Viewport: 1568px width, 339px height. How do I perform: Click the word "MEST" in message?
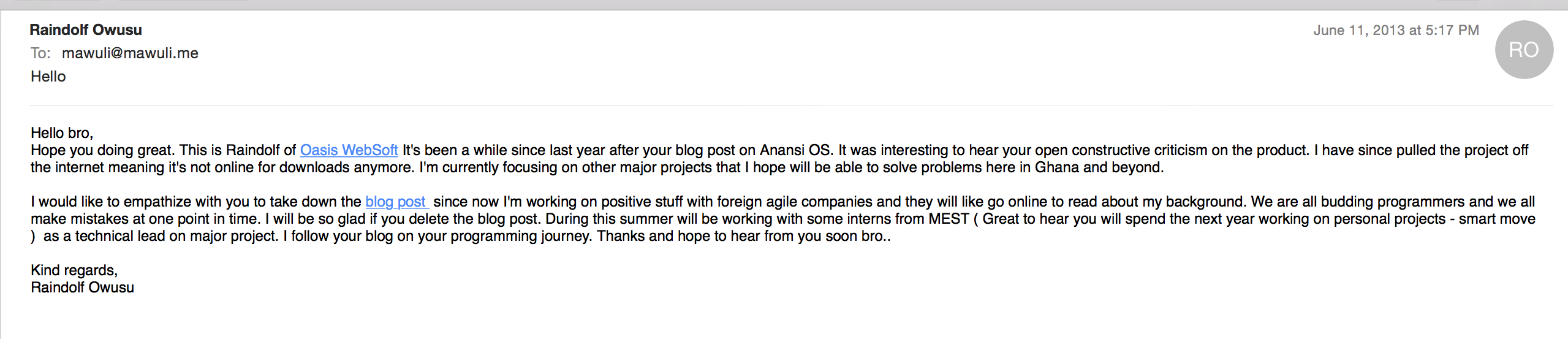coord(949,219)
